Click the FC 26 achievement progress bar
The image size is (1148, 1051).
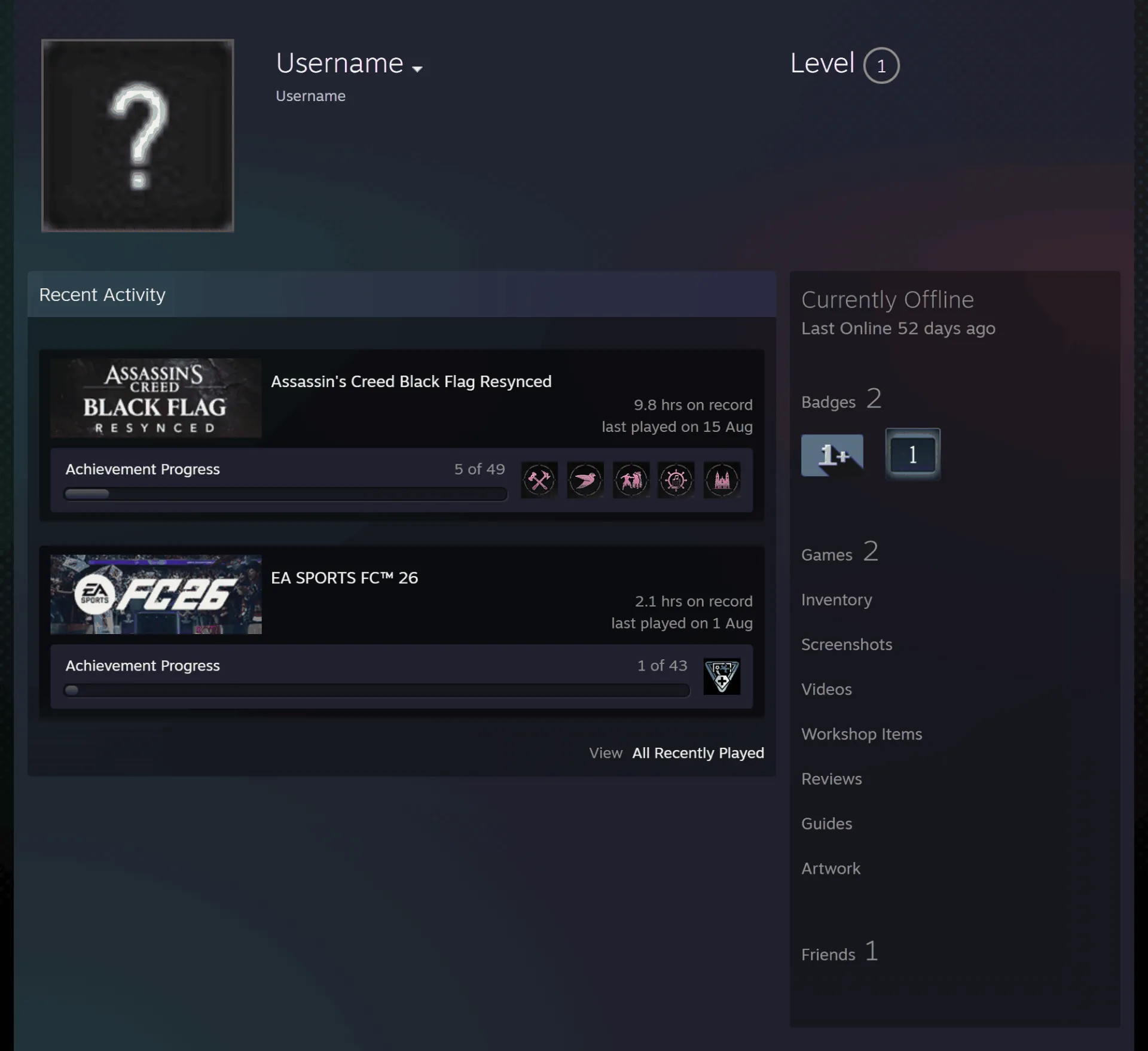[x=377, y=690]
